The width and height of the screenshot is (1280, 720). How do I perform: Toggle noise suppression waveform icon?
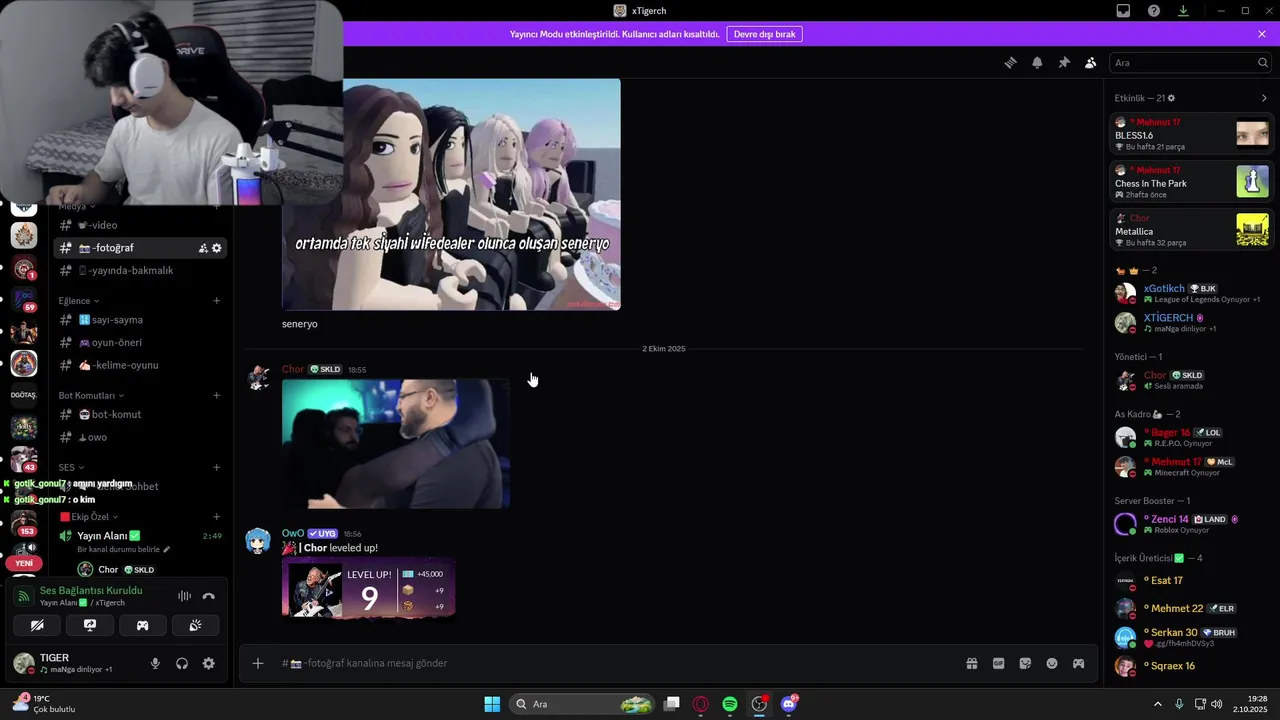(x=184, y=596)
